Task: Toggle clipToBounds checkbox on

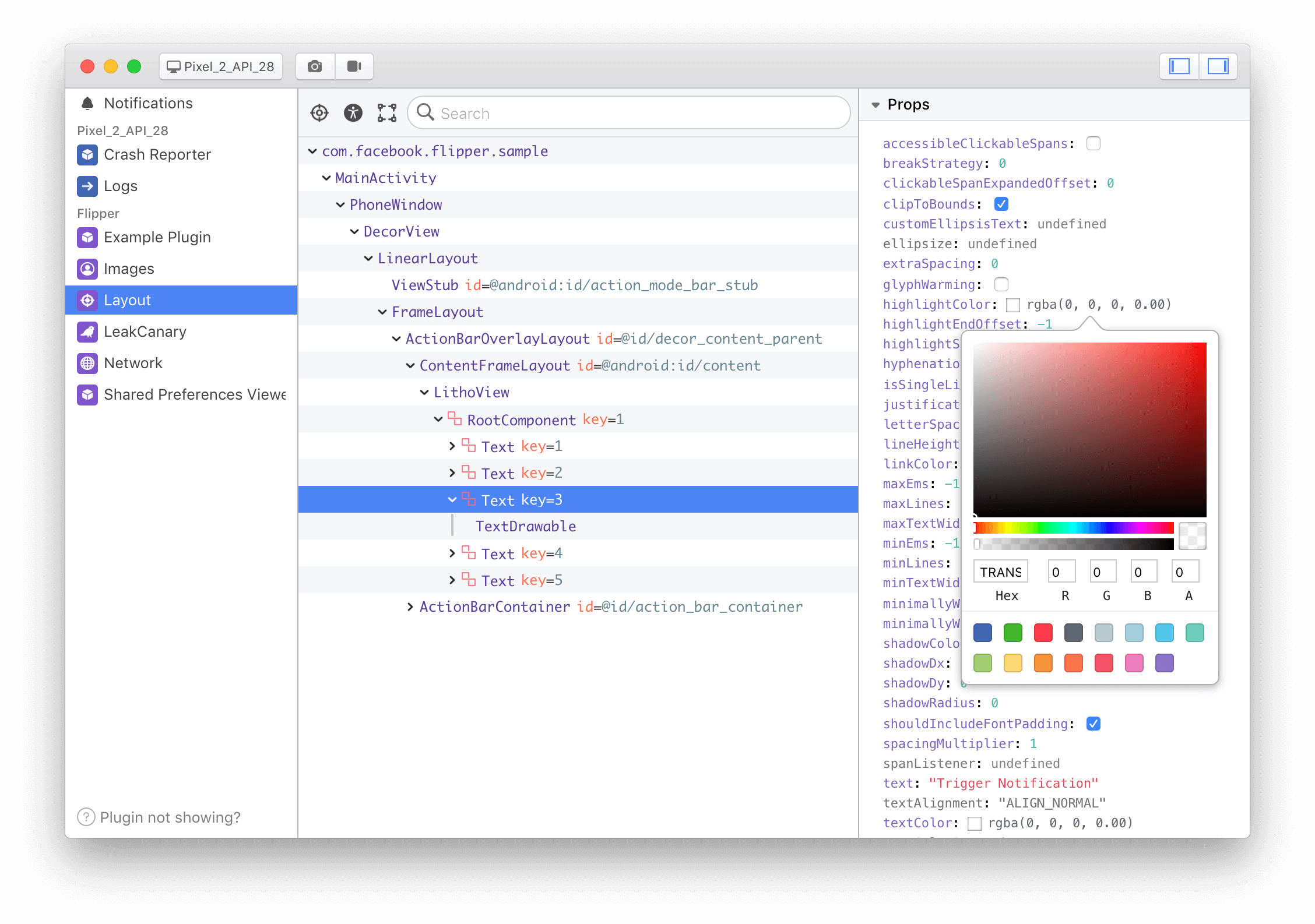Action: point(1001,203)
